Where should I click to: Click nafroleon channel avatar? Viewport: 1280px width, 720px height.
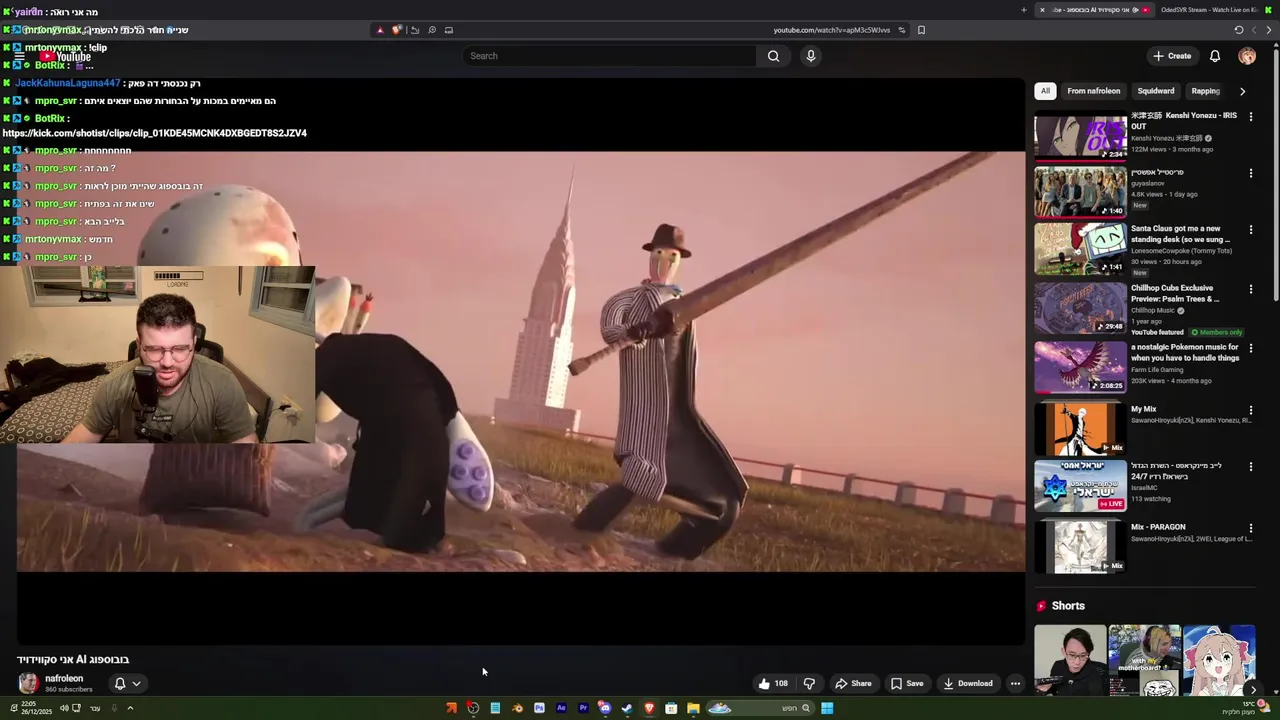pyautogui.click(x=28, y=683)
